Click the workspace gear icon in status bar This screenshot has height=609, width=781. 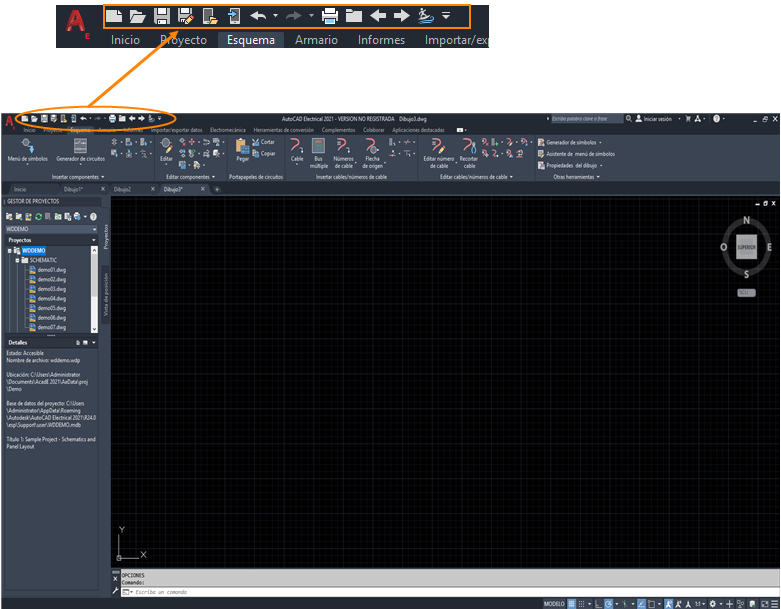click(712, 604)
